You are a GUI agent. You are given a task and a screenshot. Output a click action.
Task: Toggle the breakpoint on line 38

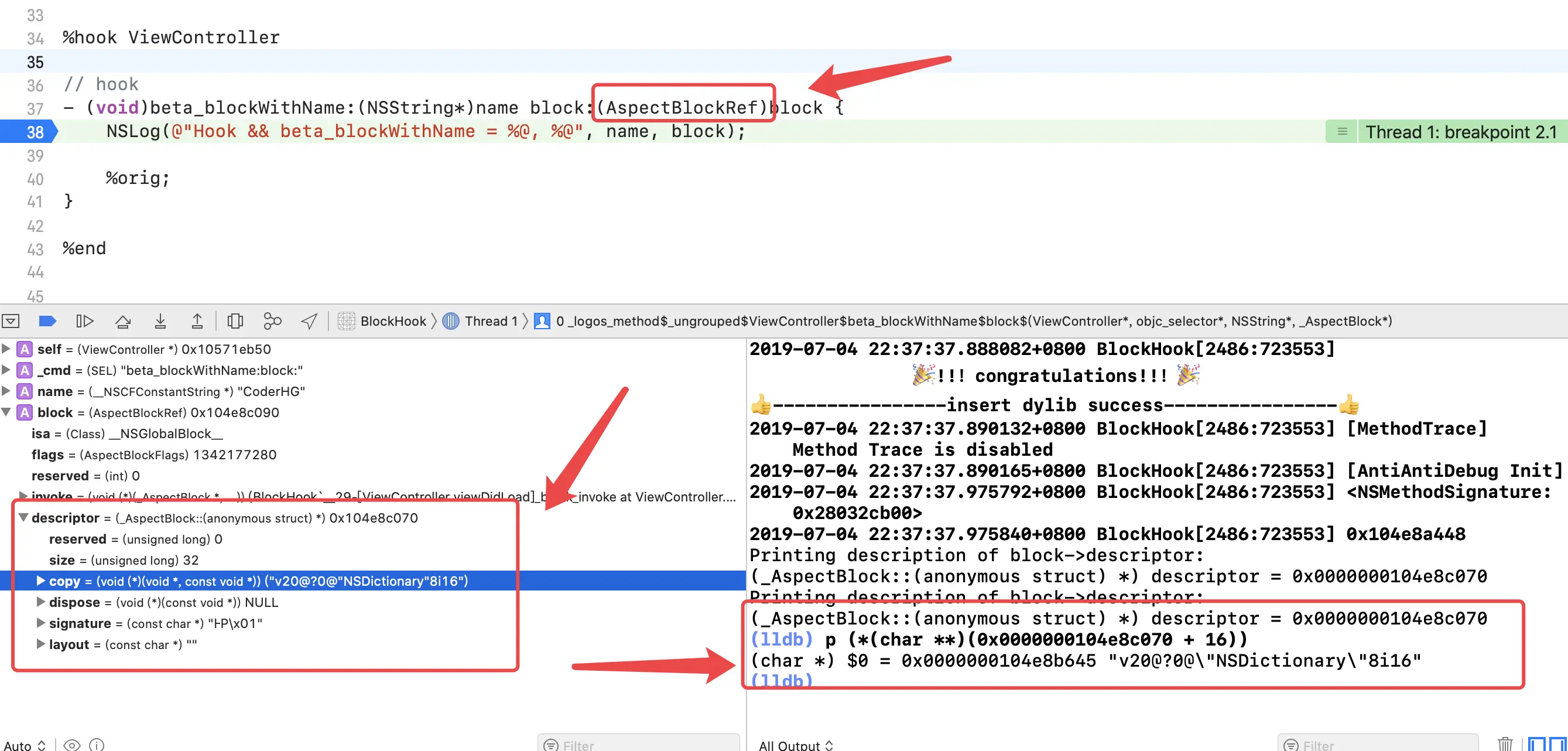pyautogui.click(x=29, y=132)
